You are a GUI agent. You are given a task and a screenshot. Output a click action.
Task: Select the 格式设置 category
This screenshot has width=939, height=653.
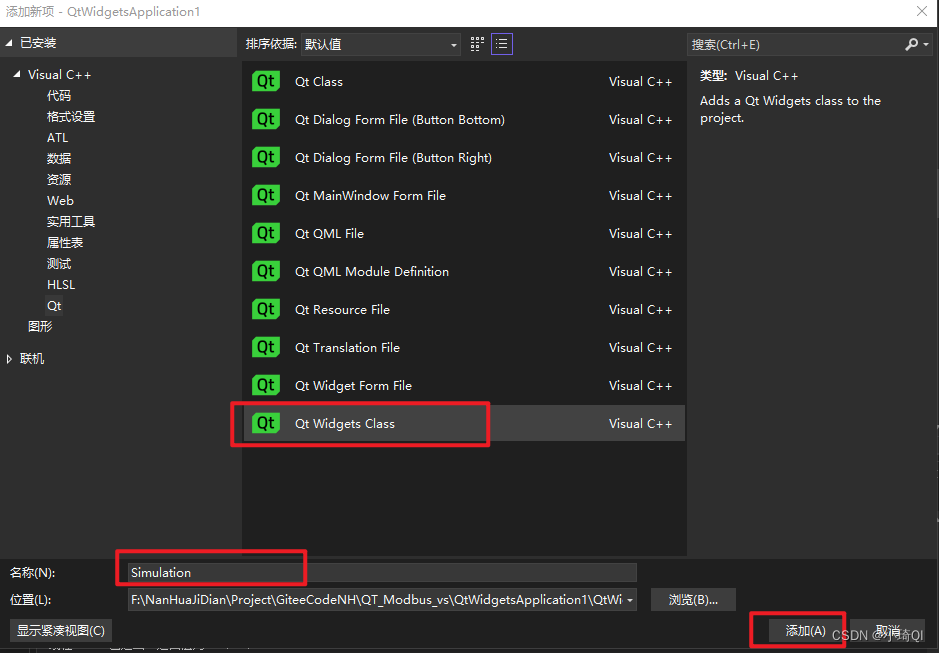pos(71,117)
